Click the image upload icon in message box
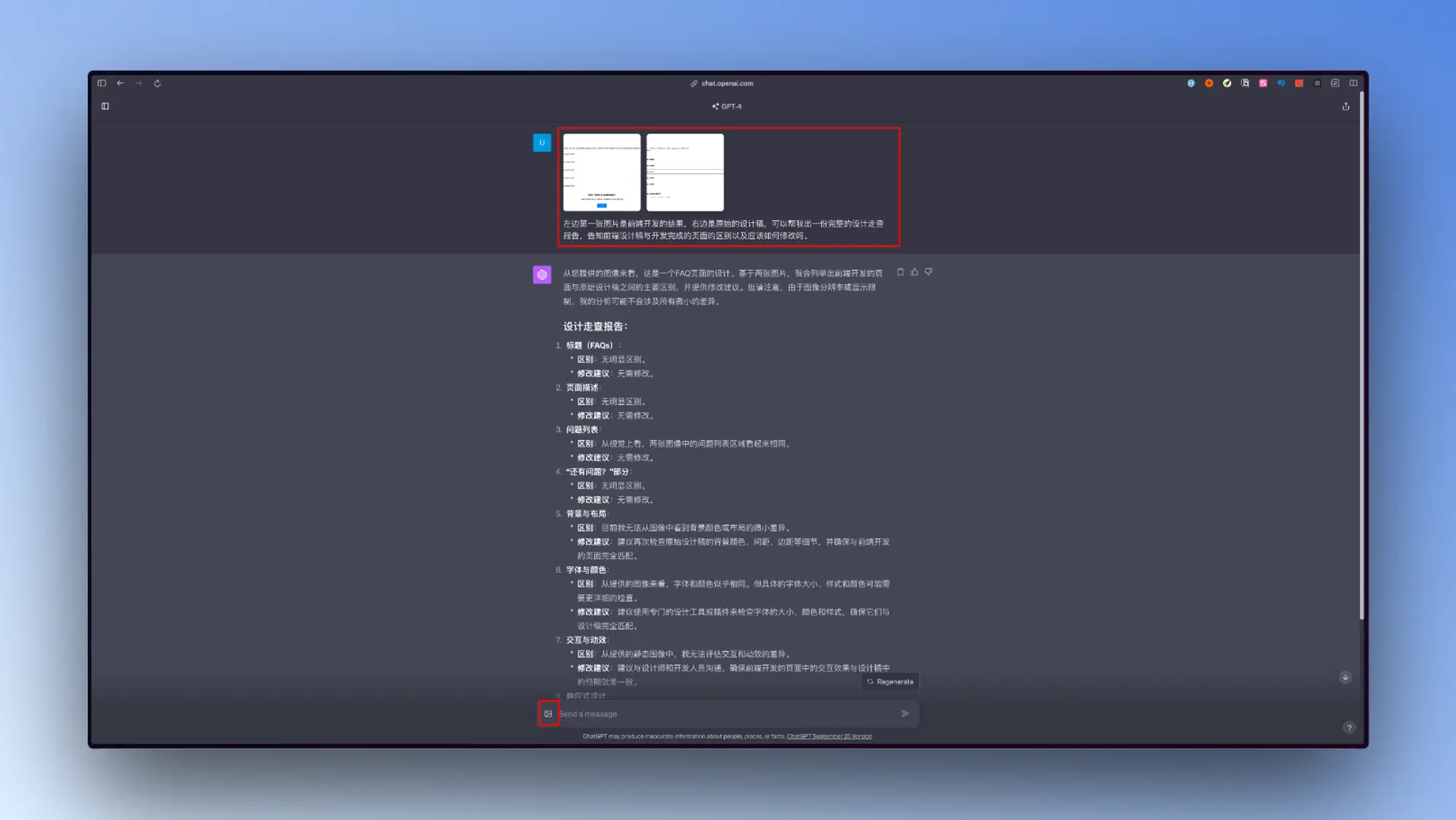 coord(548,714)
